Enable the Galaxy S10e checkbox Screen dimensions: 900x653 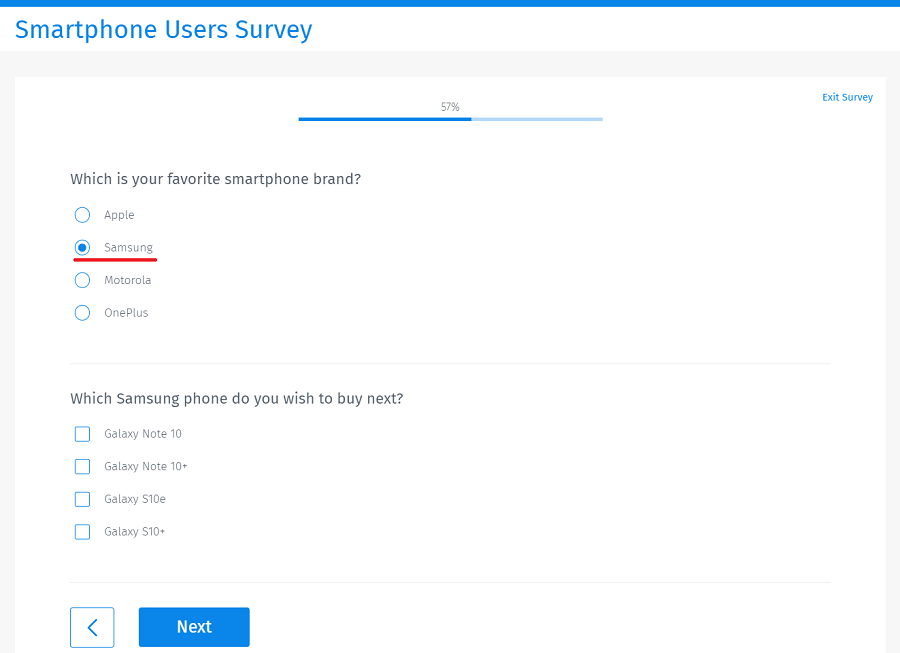[83, 499]
